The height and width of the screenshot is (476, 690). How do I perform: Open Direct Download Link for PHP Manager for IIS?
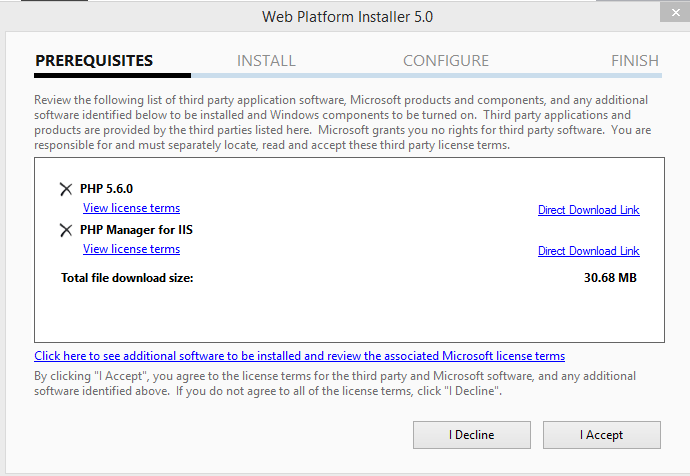tap(588, 251)
